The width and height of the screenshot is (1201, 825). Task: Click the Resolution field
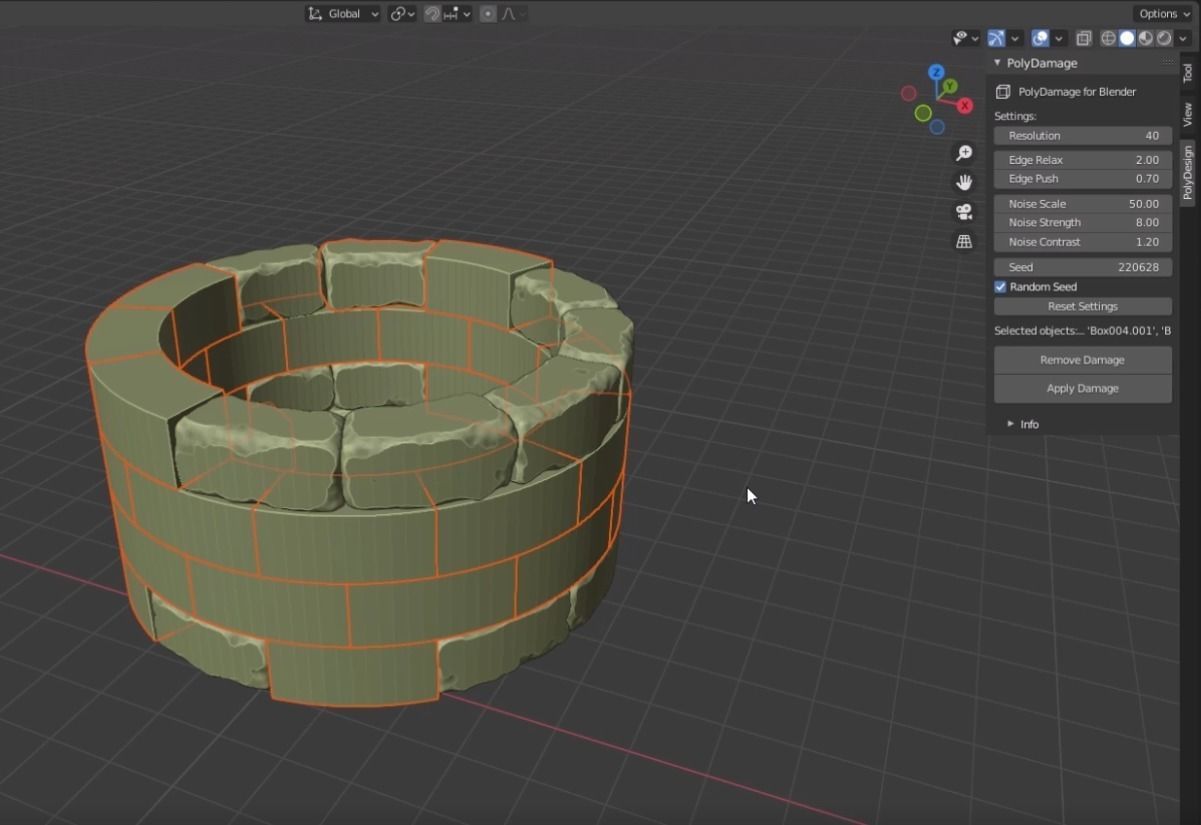pos(1083,136)
